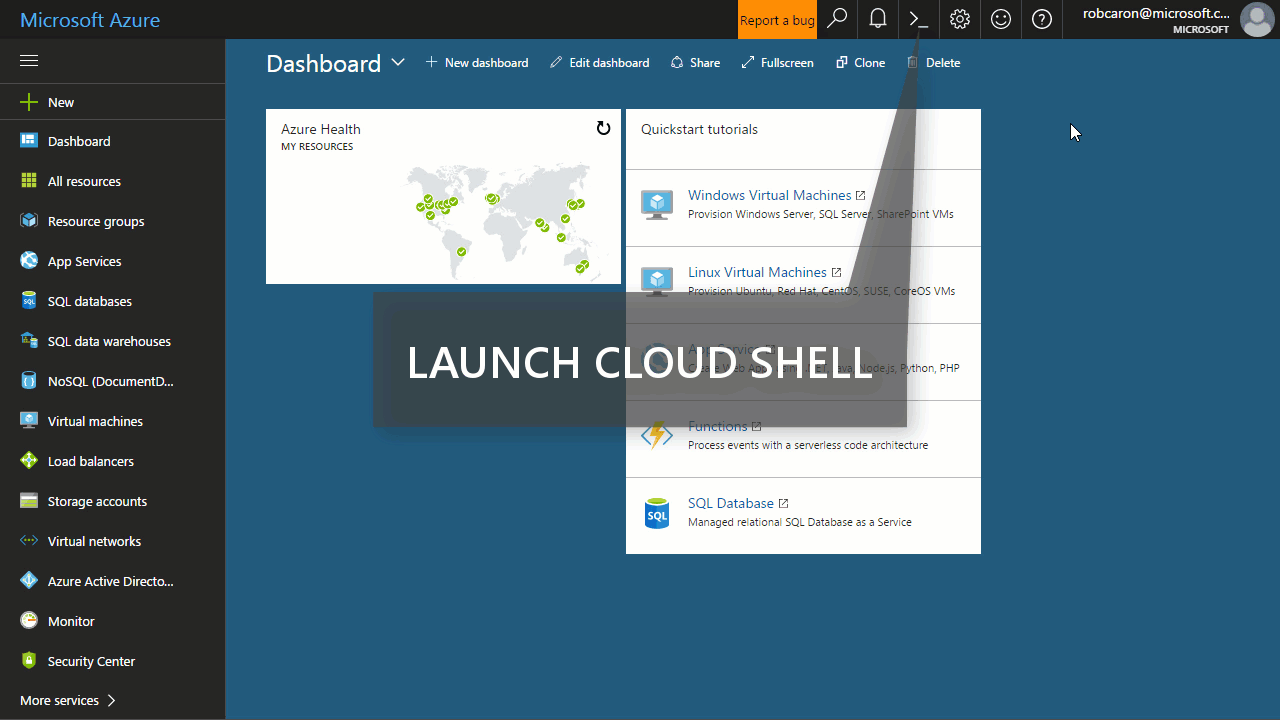1280x720 pixels.
Task: Click the Load balancers diamond icon
Action: pos(29,461)
